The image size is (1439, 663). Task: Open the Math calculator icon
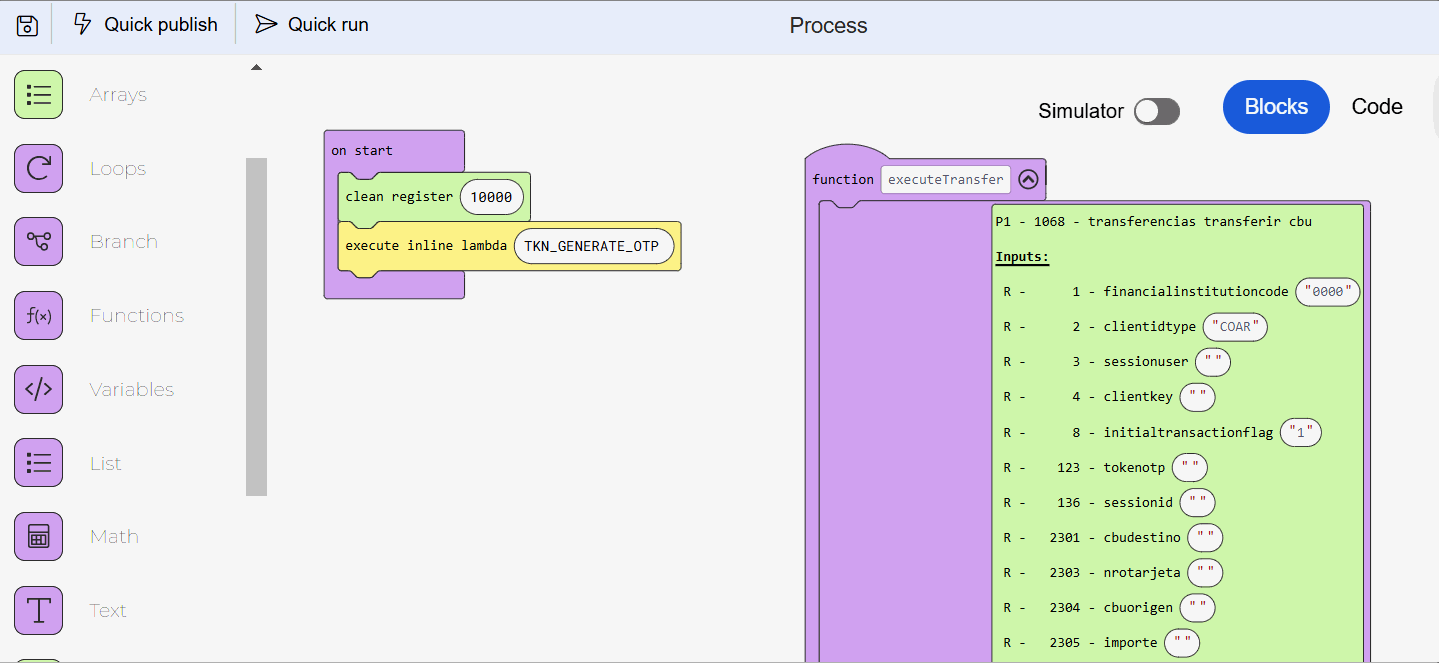coord(39,537)
